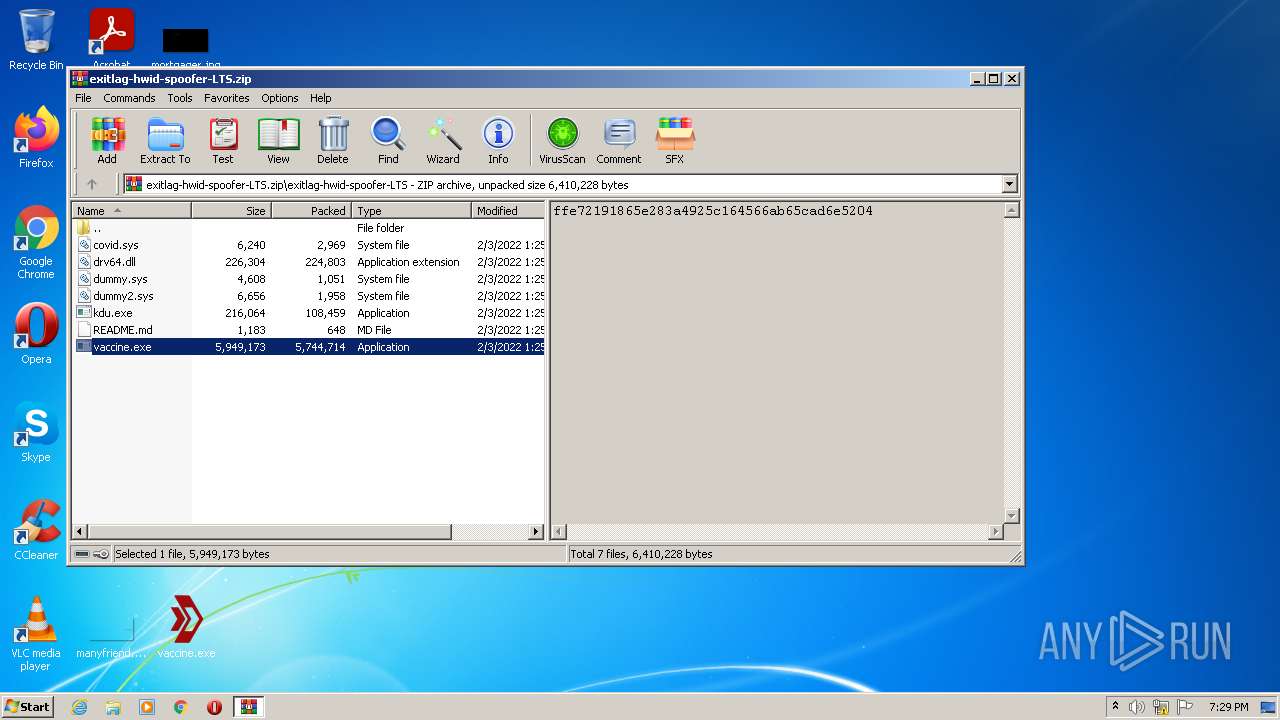The width and height of the screenshot is (1280, 720).
Task: Open Google Chrome desktop shortcut
Action: 36,242
